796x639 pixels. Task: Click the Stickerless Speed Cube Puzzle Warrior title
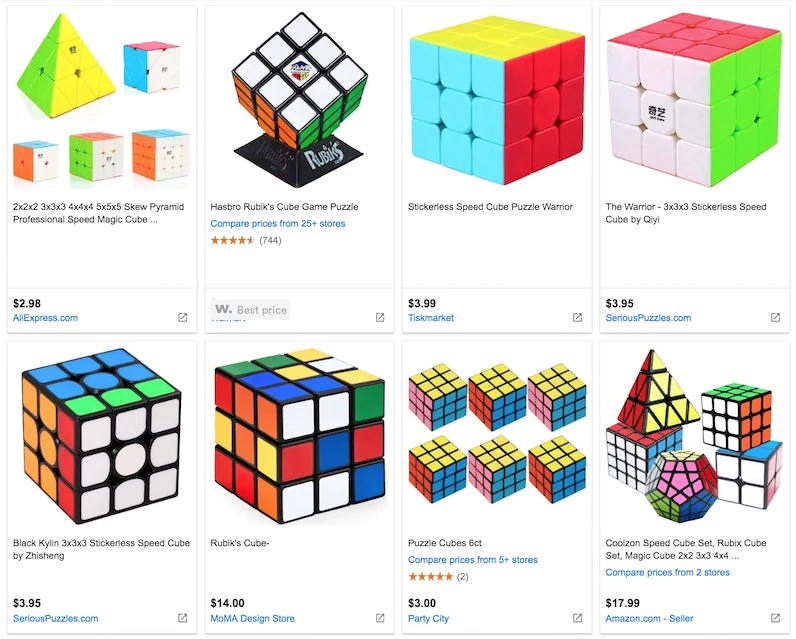click(x=490, y=207)
